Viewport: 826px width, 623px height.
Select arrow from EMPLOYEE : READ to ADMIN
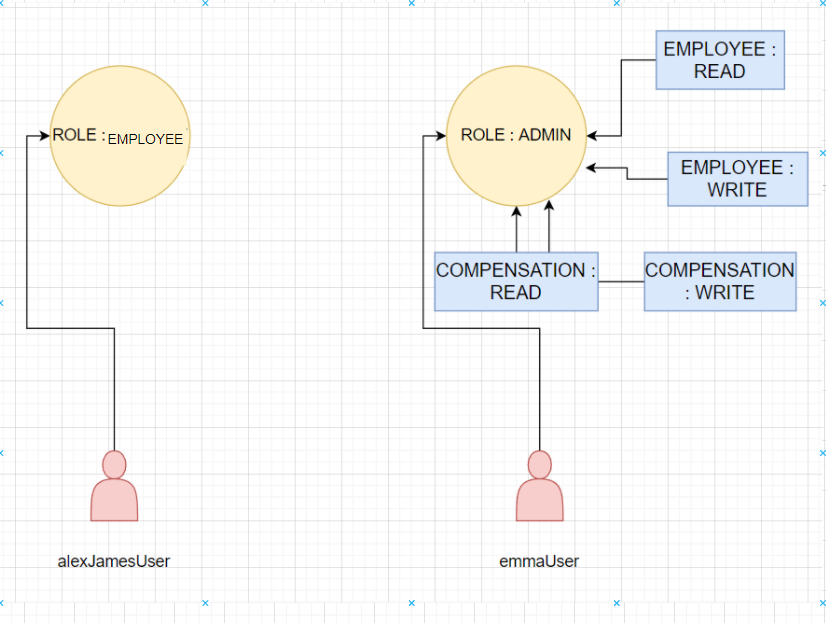(622, 100)
